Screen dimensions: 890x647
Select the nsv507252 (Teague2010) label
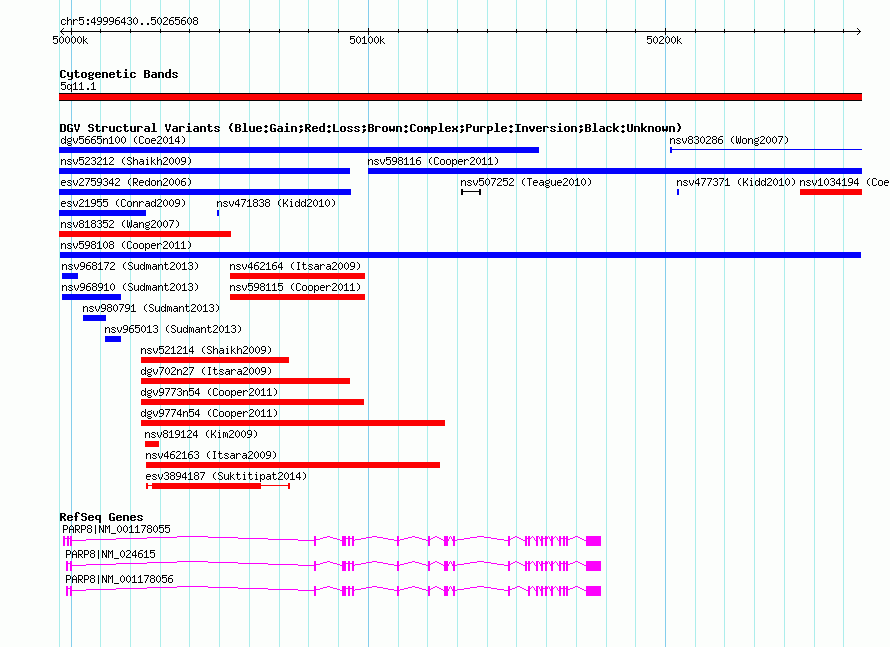point(526,182)
